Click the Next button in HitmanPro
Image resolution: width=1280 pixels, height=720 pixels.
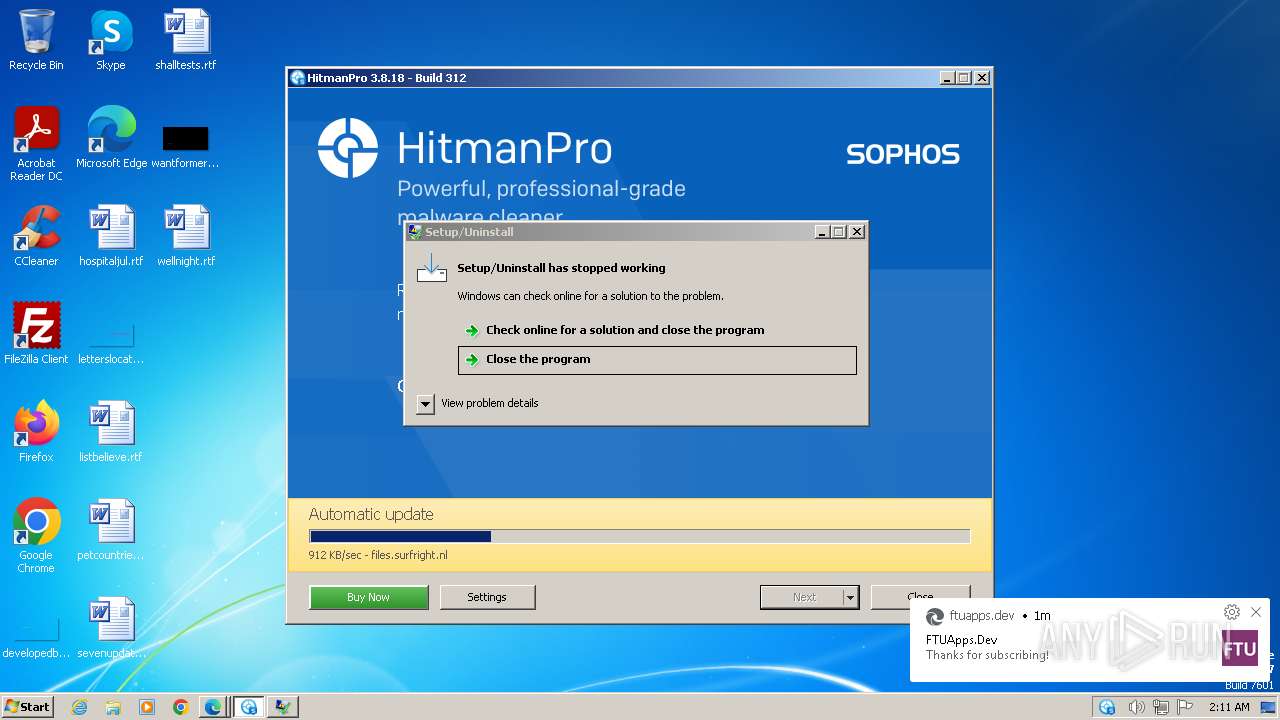pos(802,597)
